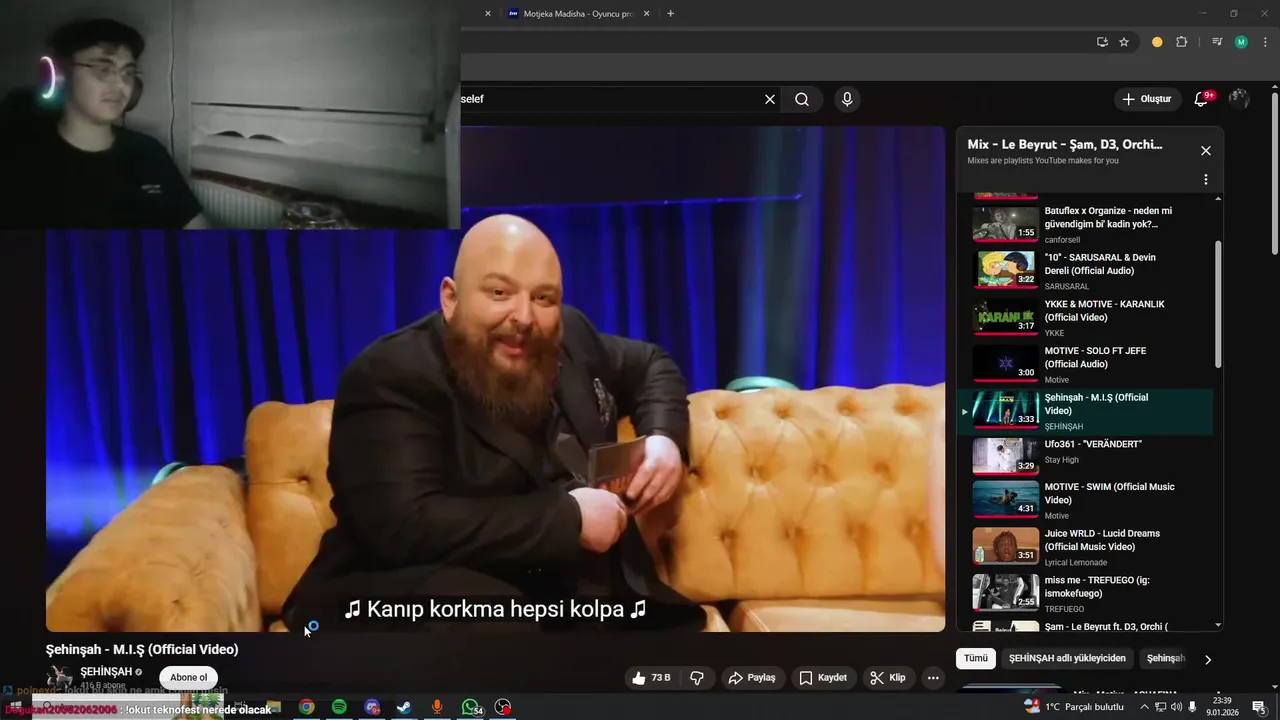
Task: Open ŞEHİNŞAH channel name link
Action: (106, 671)
